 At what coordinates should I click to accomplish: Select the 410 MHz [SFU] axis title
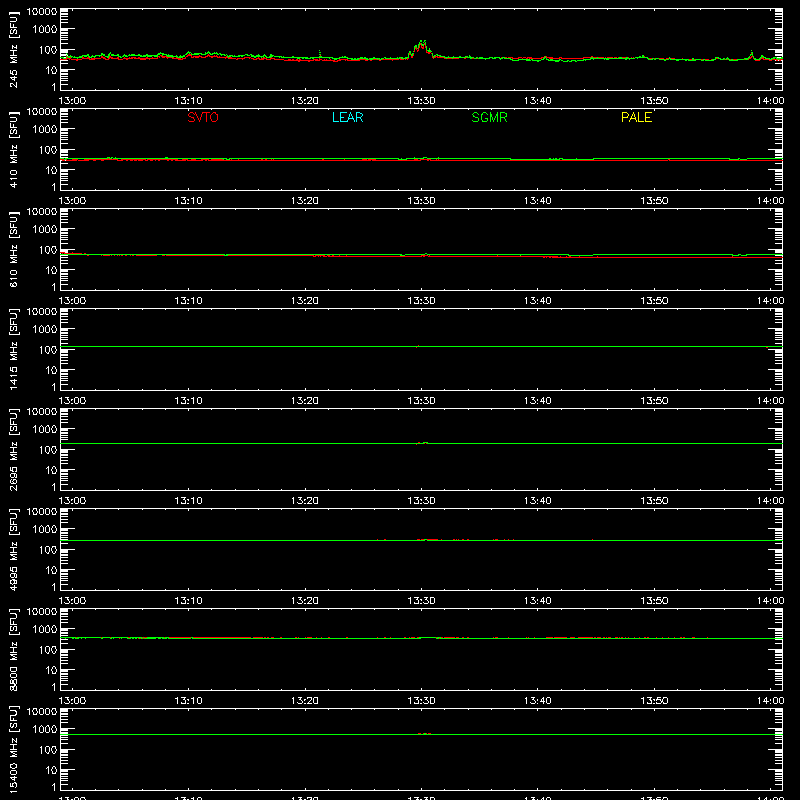click(14, 149)
